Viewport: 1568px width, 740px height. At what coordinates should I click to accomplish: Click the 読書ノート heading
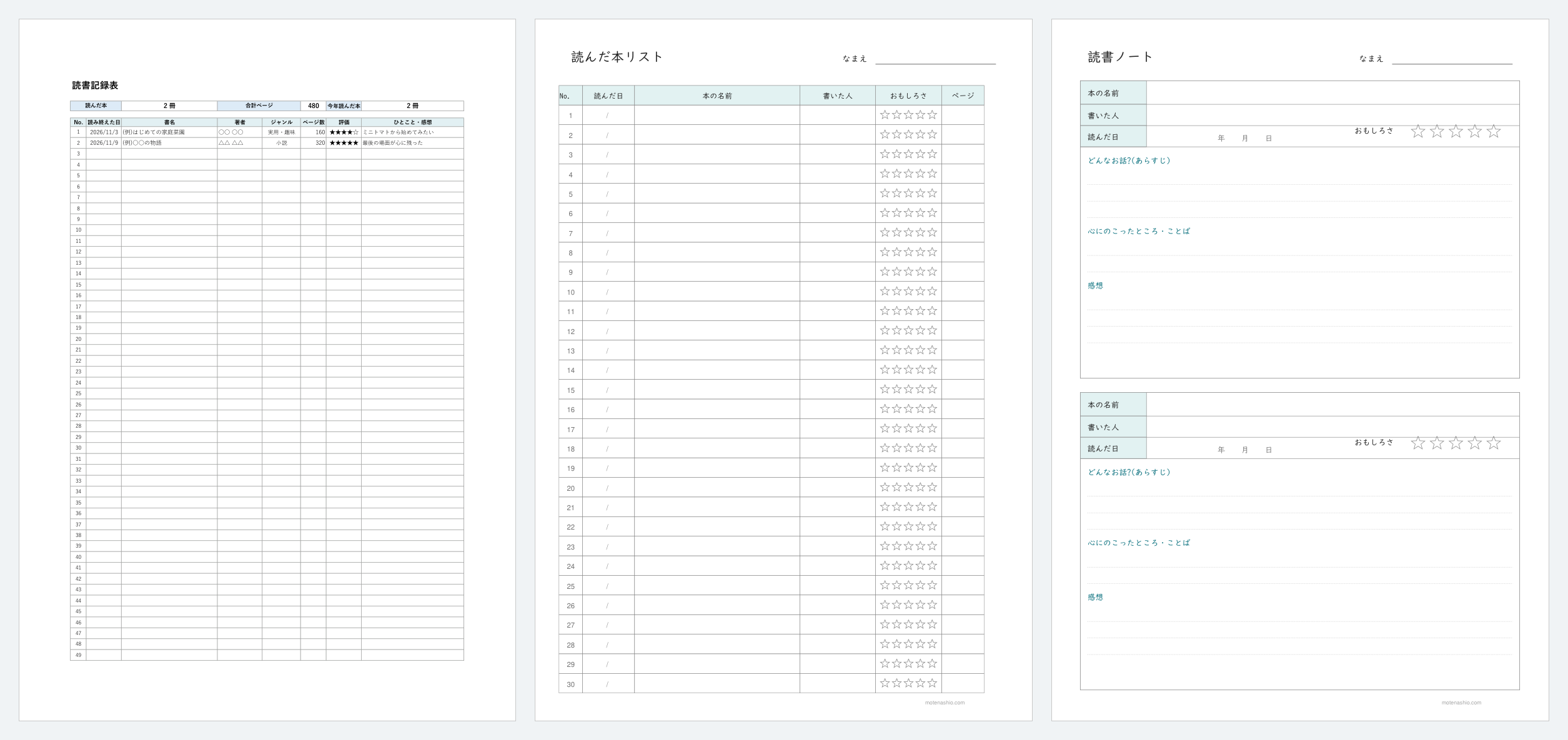coord(1121,57)
